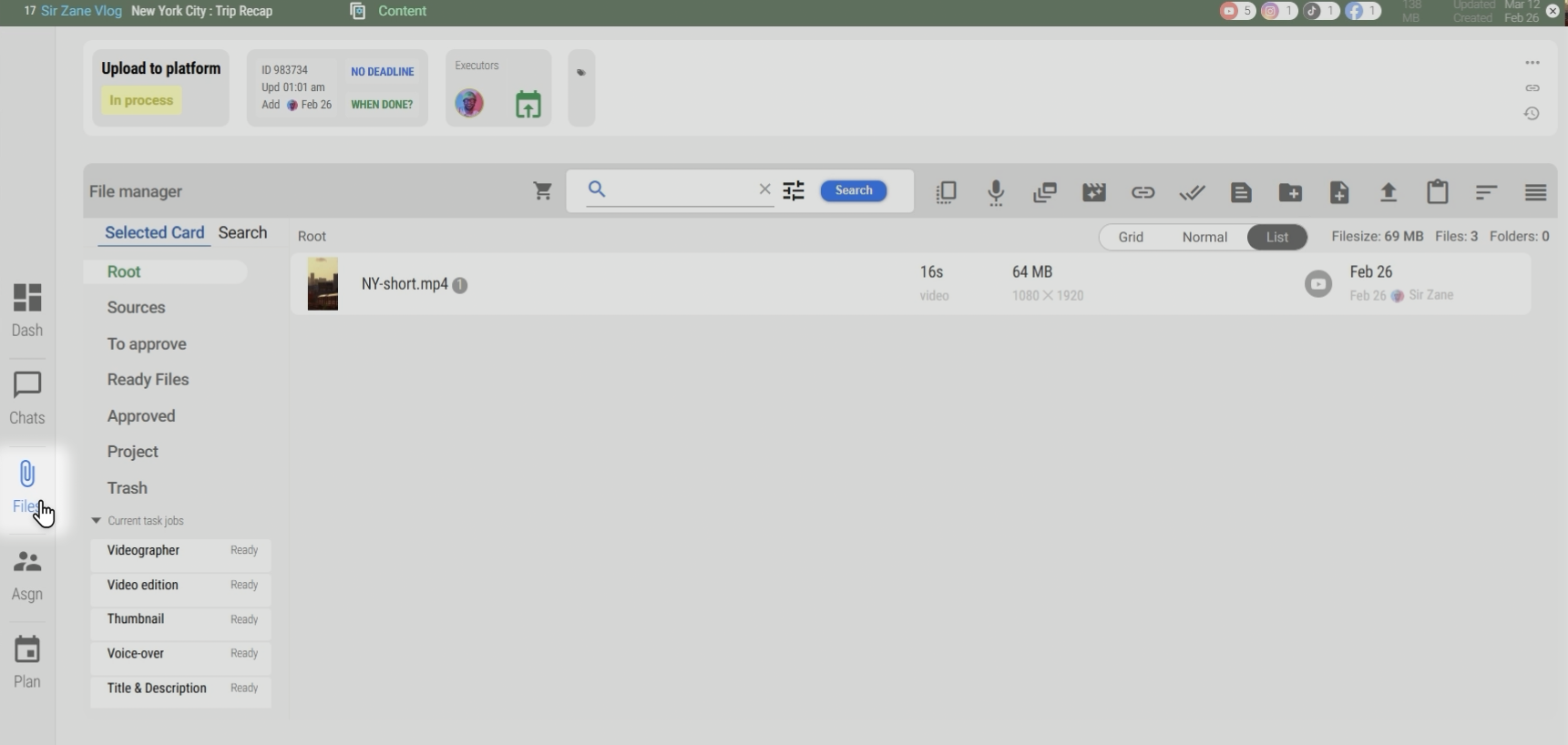Click the shopping cart icon in File manager
The width and height of the screenshot is (1568, 745).
click(x=543, y=191)
